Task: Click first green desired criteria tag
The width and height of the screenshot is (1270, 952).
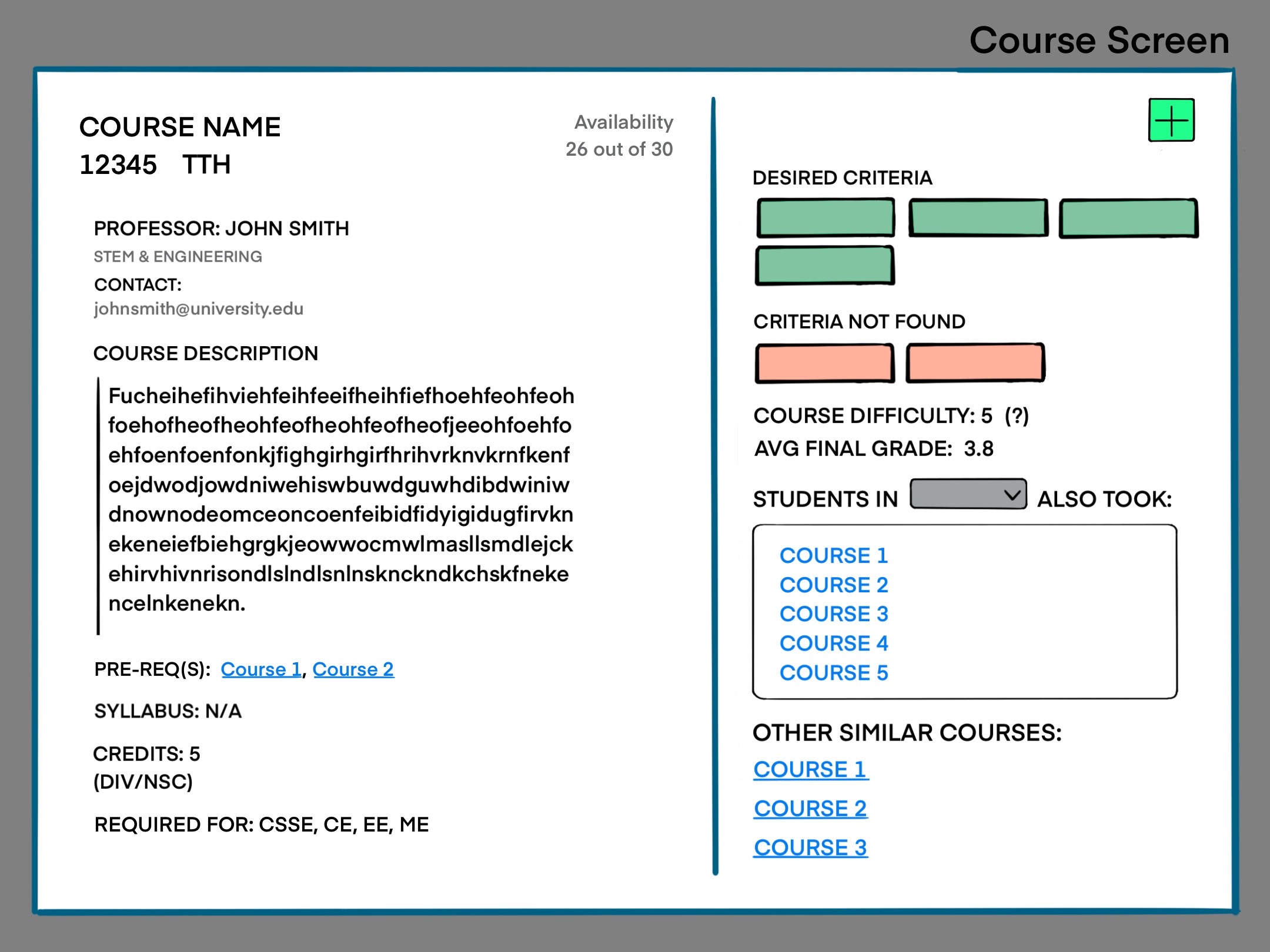Action: 825,218
